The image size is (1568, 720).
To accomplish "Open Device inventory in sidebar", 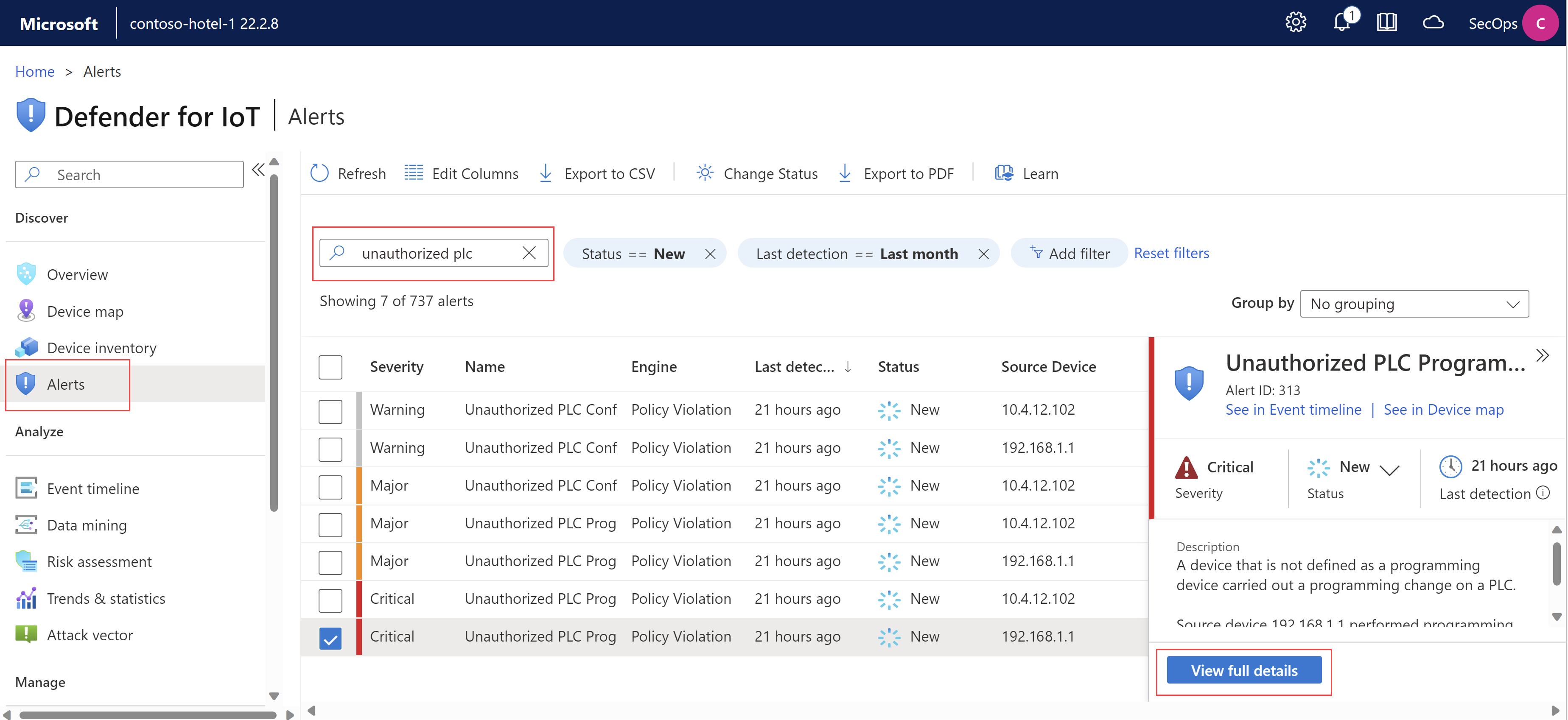I will click(101, 348).
